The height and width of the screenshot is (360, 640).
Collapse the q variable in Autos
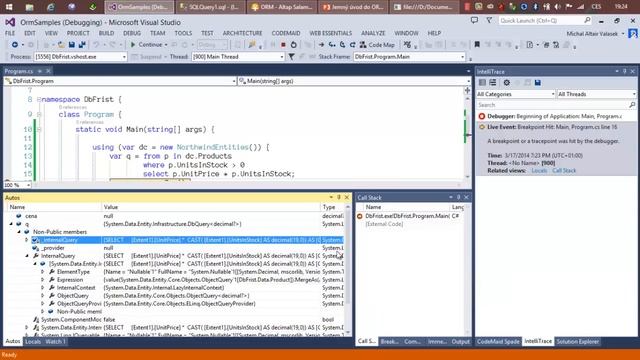[x=11, y=224]
